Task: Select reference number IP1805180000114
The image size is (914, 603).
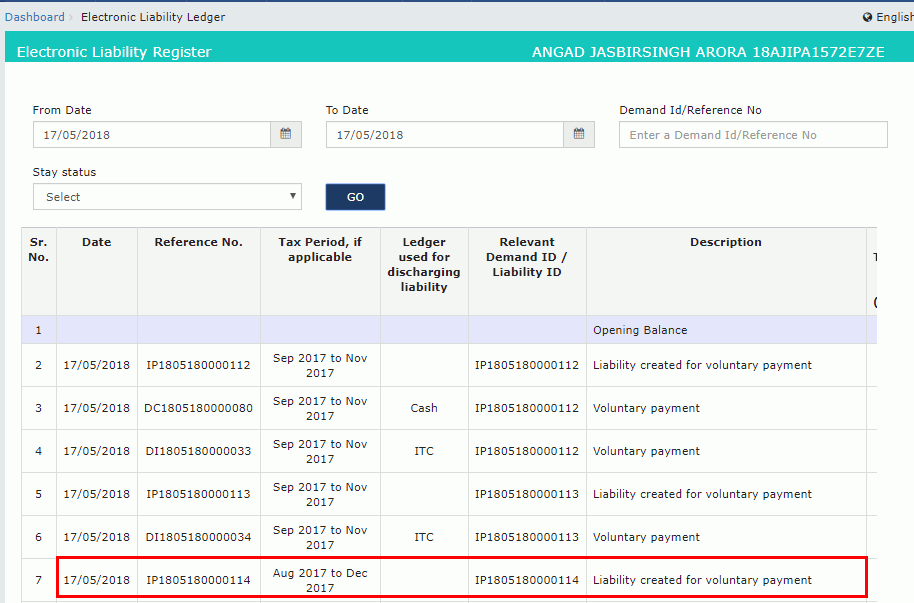Action: [198, 580]
